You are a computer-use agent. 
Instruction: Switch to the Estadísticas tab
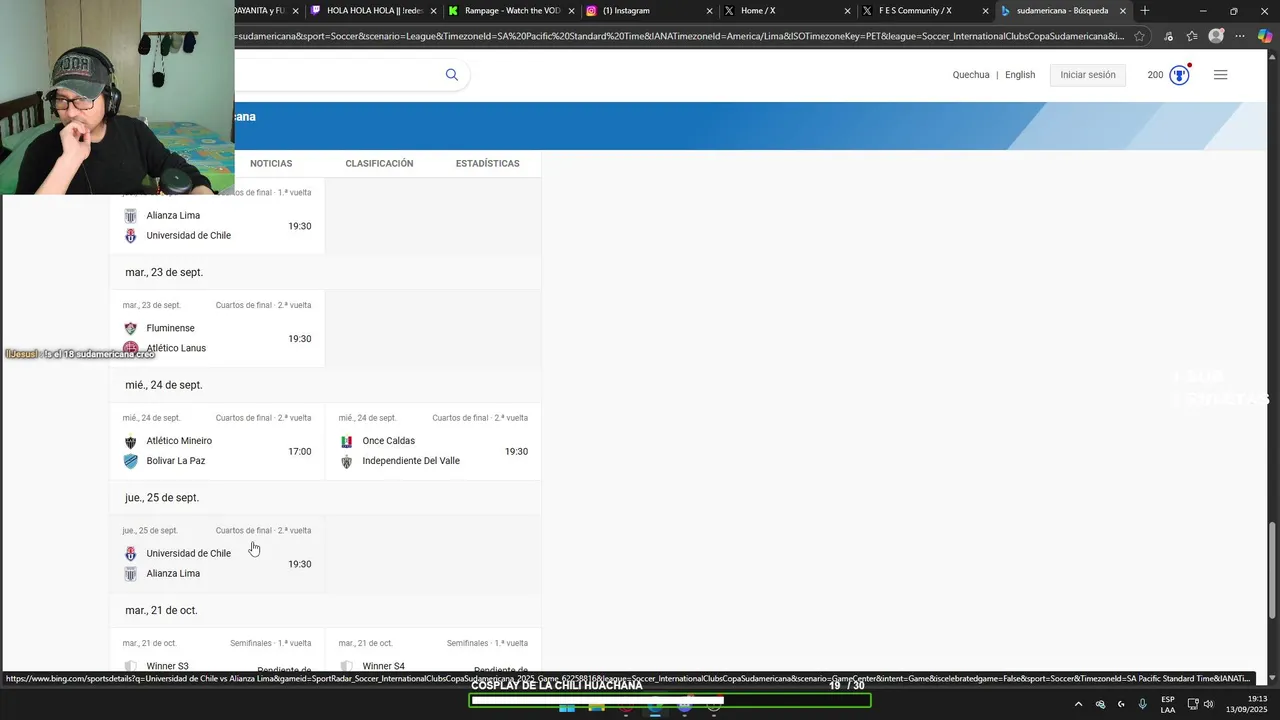pos(487,163)
